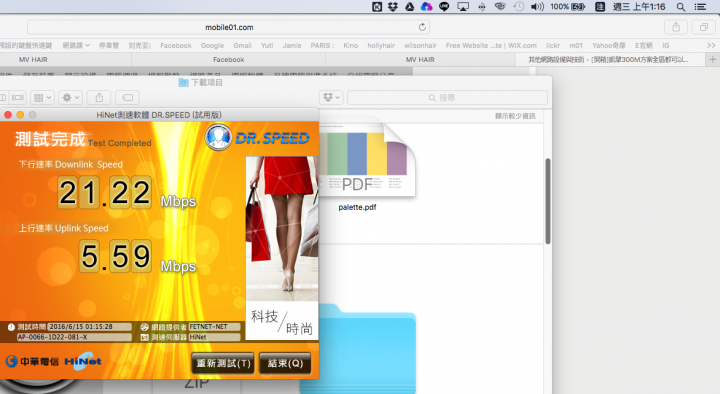Image resolution: width=720 pixels, height=394 pixels.
Task: Click the Finder edit tags button
Action: click(x=127, y=97)
